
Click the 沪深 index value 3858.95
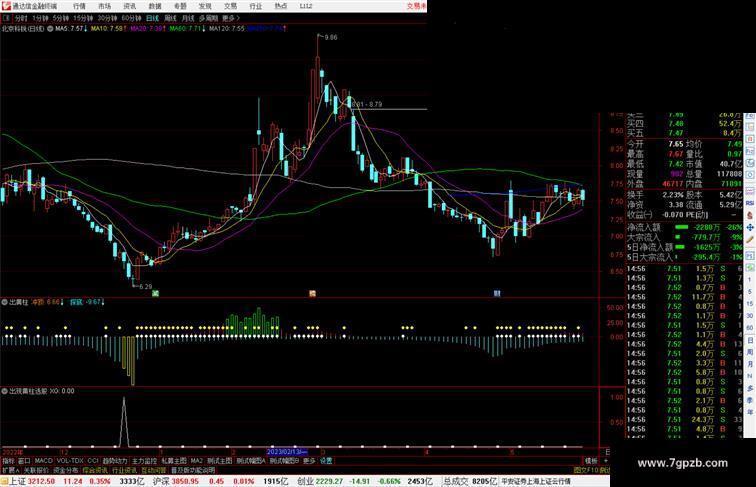pyautogui.click(x=186, y=481)
